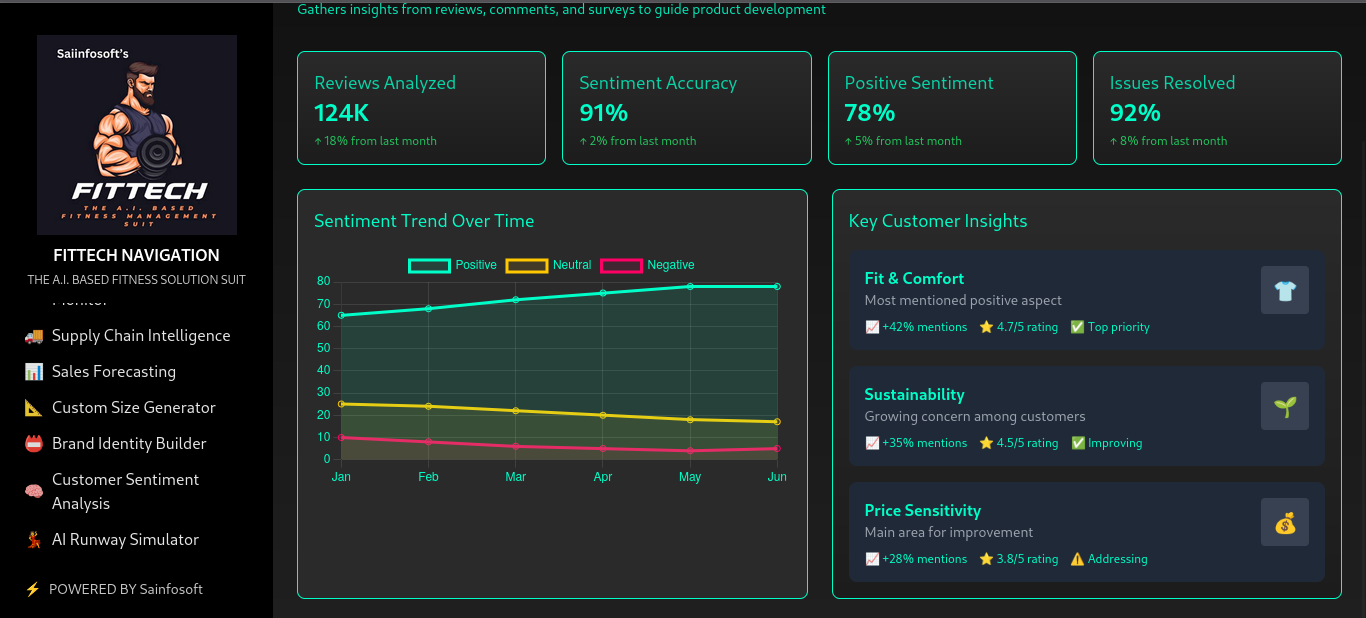Image resolution: width=1366 pixels, height=618 pixels.
Task: Click the June data point on Positive line
Action: [x=777, y=287]
